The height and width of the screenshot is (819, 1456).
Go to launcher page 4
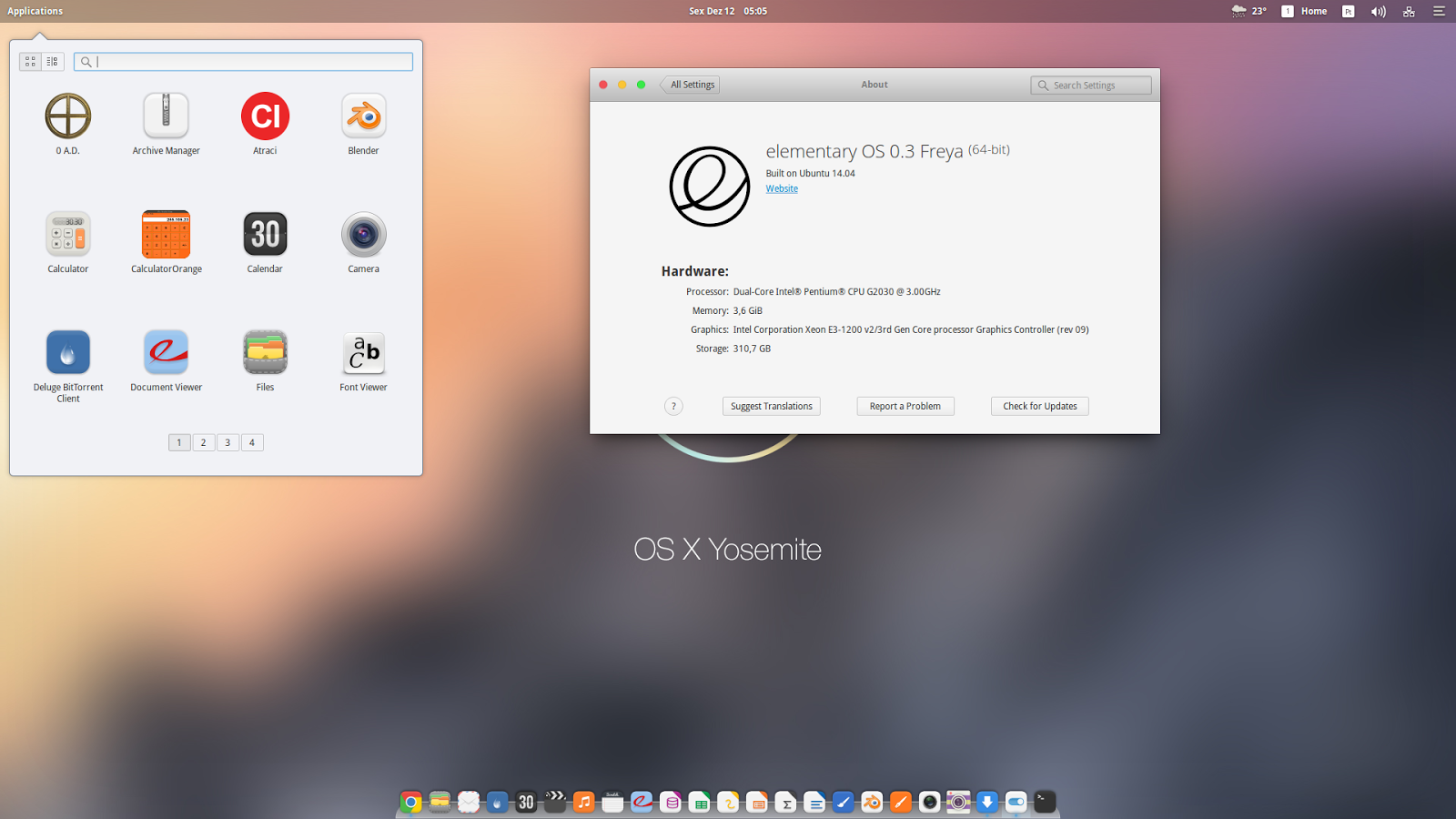(x=252, y=442)
